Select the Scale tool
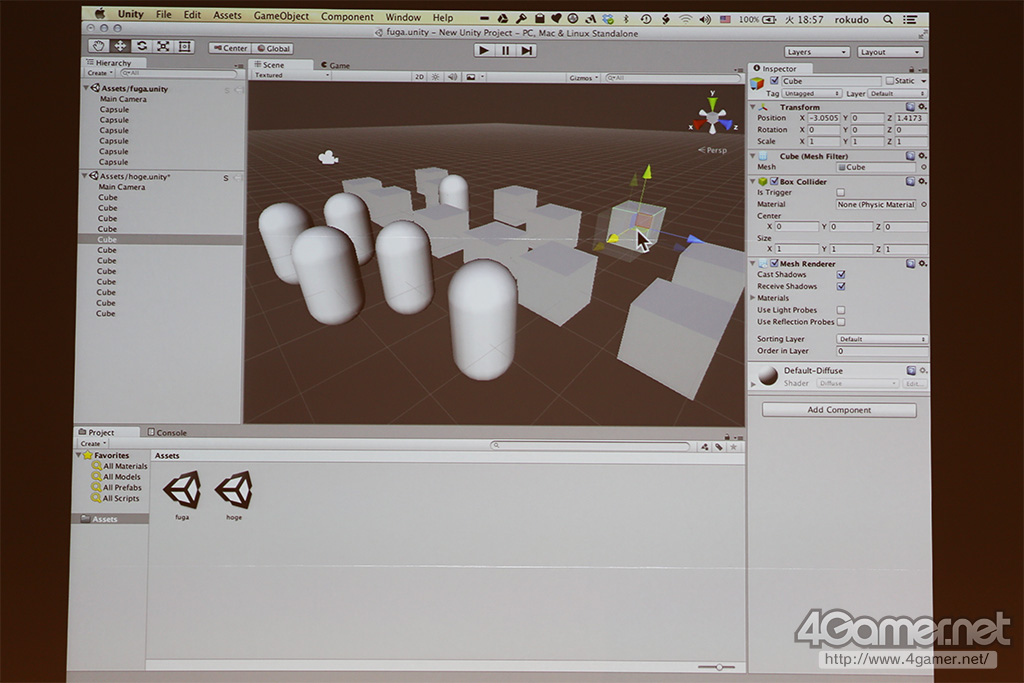 163,46
